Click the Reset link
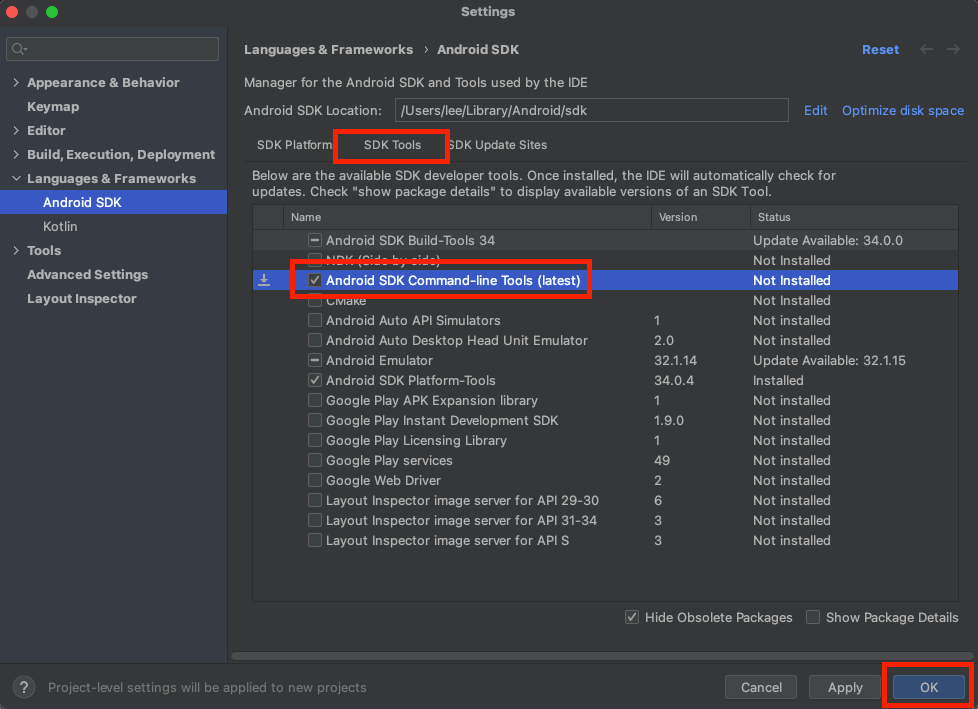 click(x=880, y=49)
